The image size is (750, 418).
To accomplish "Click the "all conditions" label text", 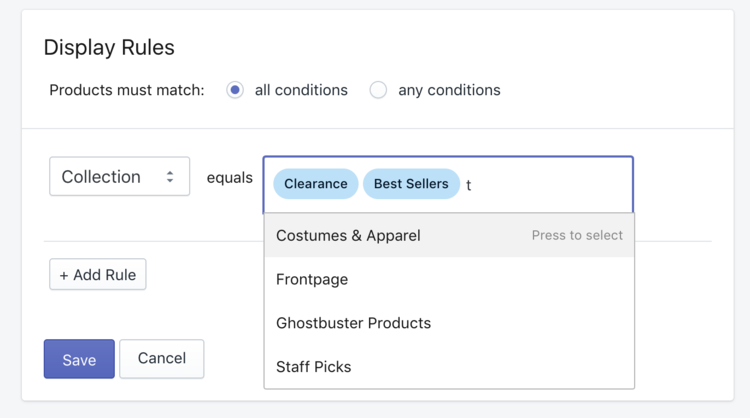I will click(x=301, y=90).
